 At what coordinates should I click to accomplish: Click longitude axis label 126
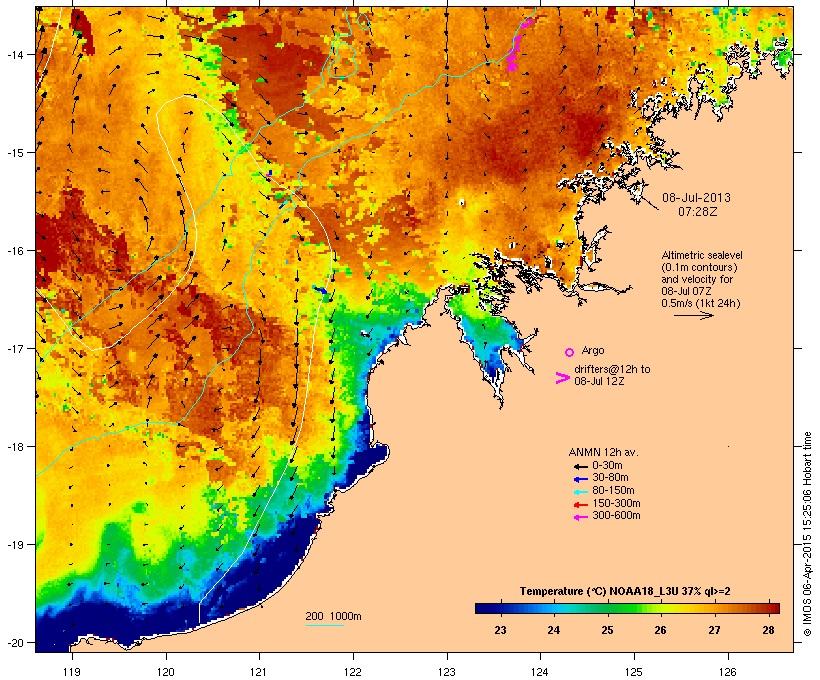click(x=727, y=672)
